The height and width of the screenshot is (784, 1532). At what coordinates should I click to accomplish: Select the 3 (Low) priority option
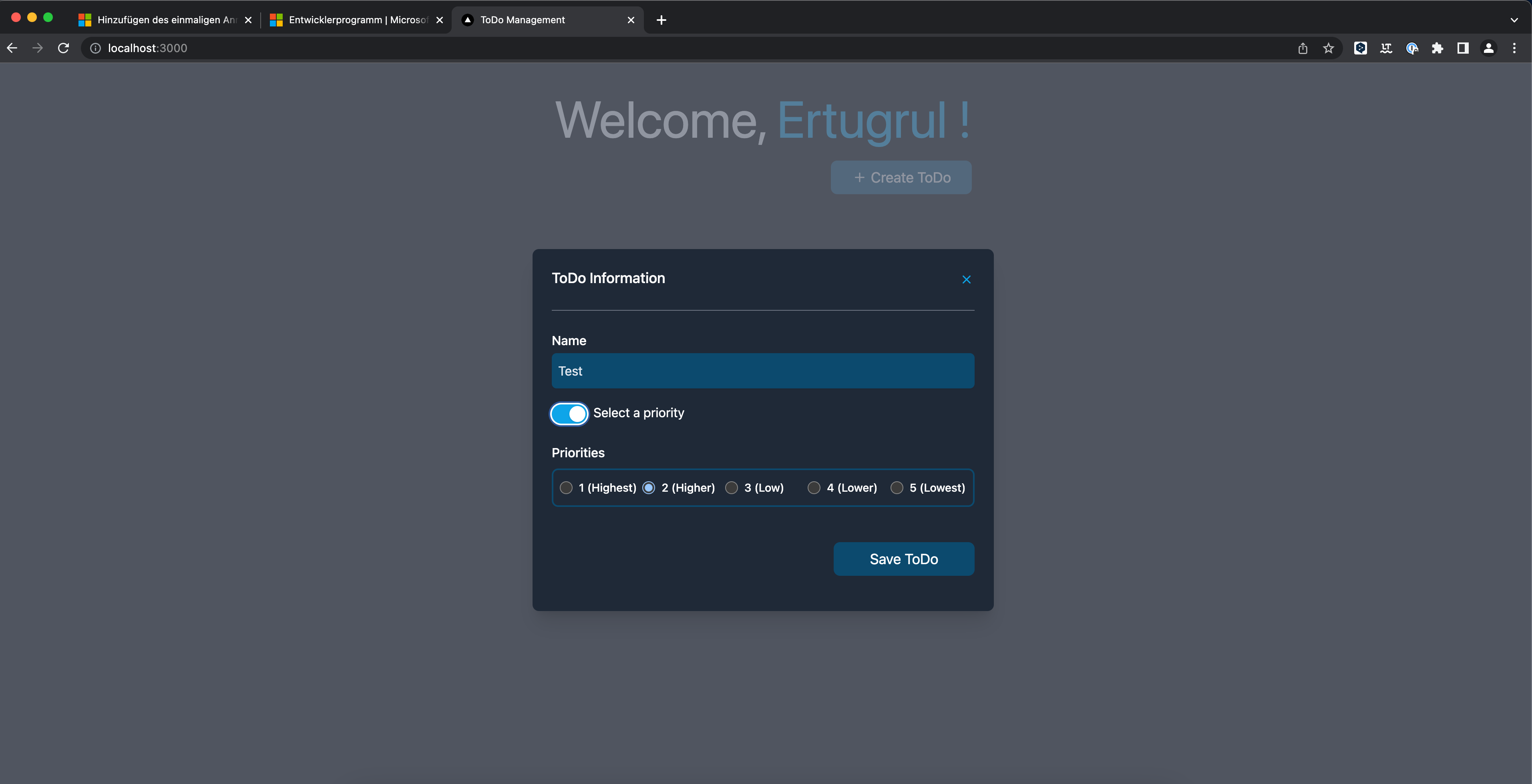(732, 488)
